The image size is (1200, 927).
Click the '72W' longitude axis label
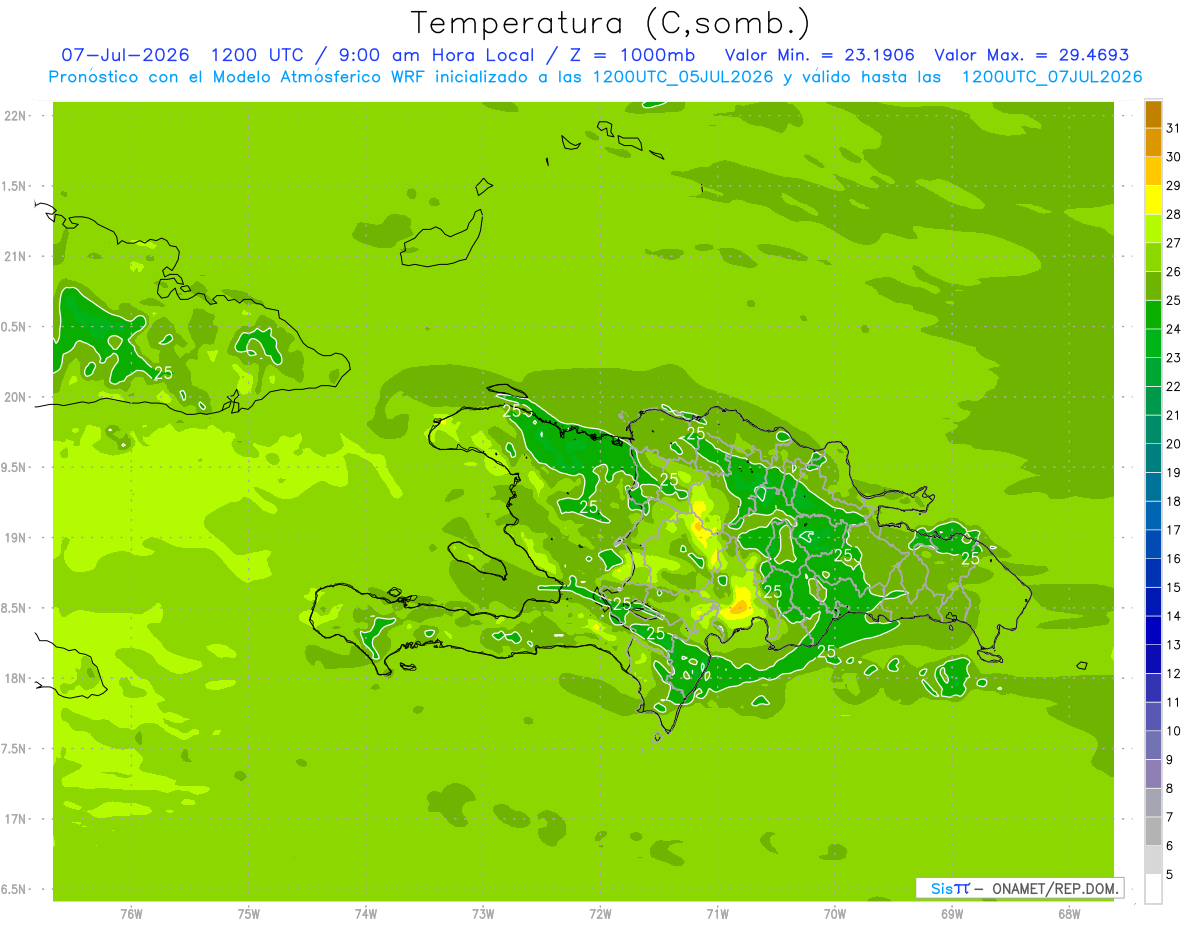[600, 914]
